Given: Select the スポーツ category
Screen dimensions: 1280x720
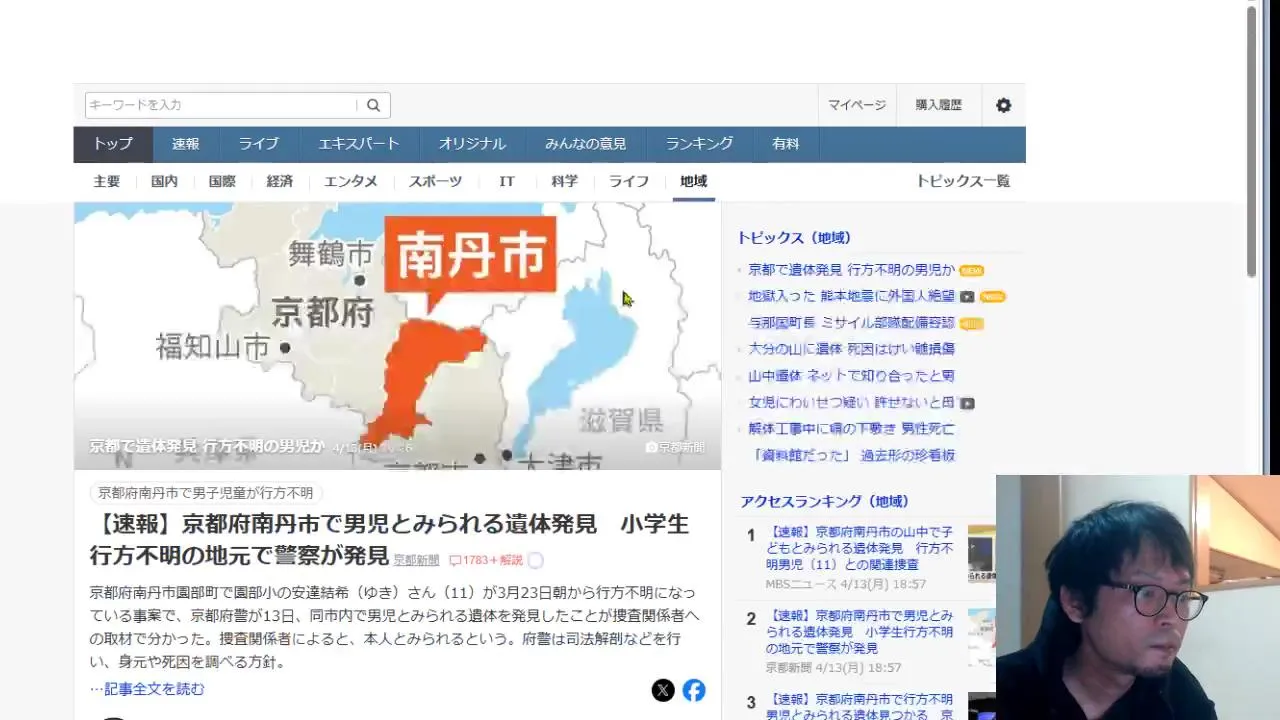Looking at the screenshot, I should tap(435, 181).
